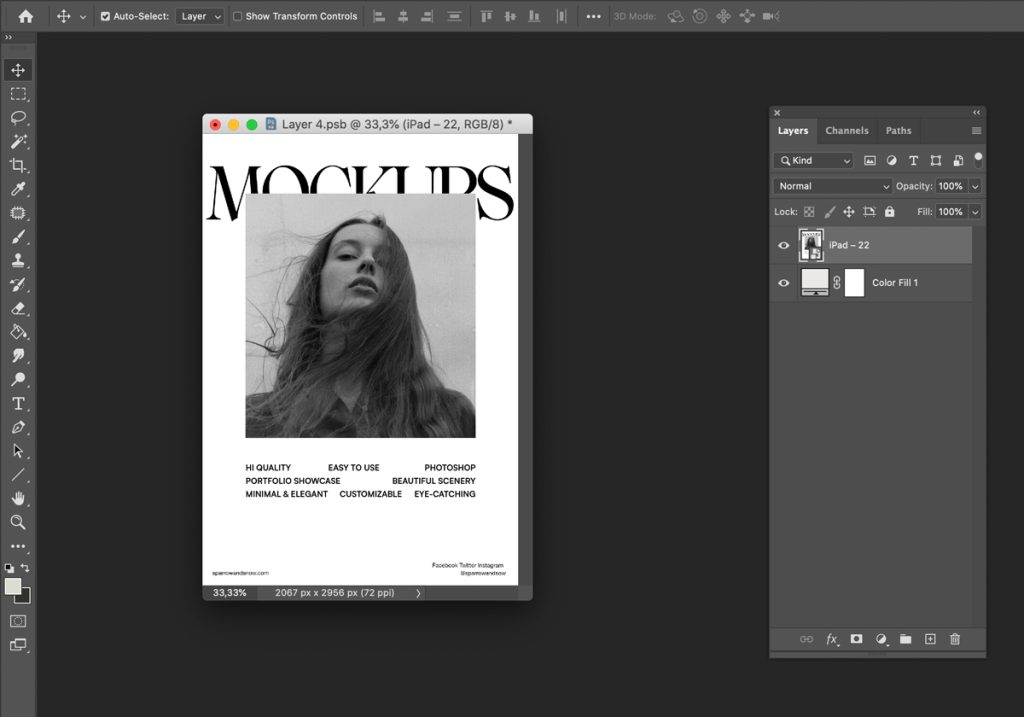The height and width of the screenshot is (717, 1024).
Task: Toggle lock image pixels
Action: [829, 212]
